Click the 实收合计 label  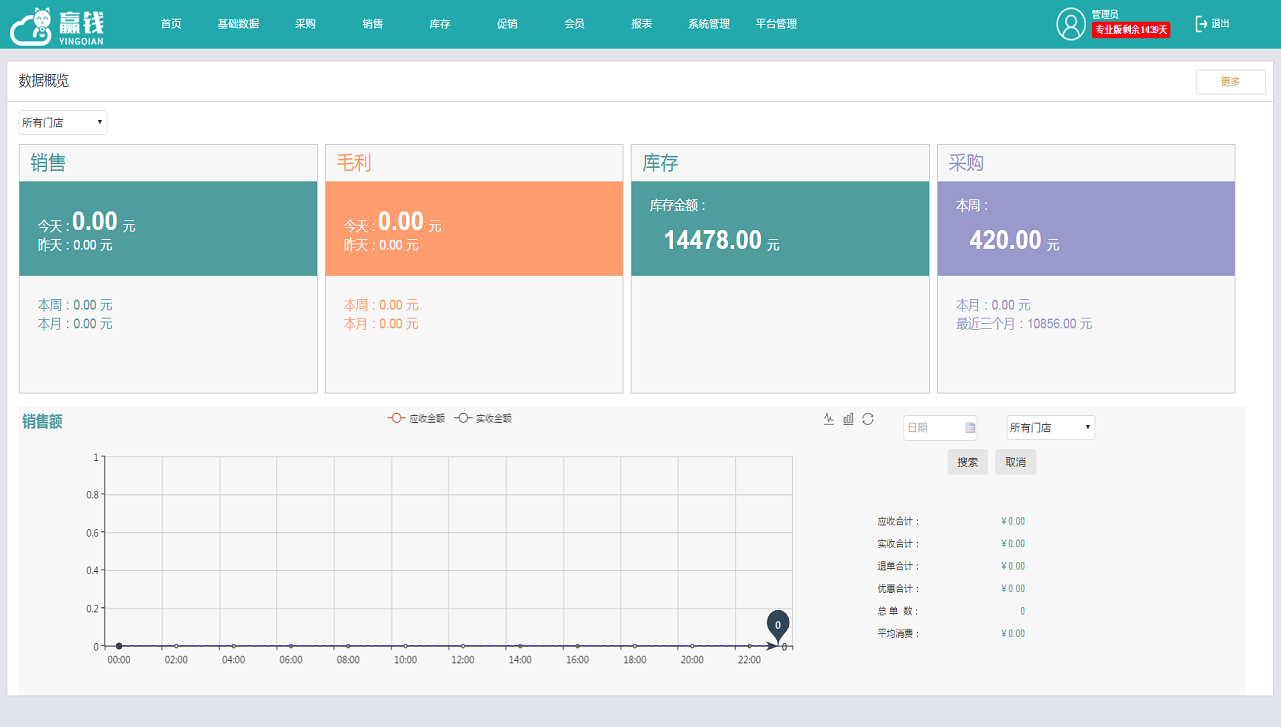click(x=898, y=544)
